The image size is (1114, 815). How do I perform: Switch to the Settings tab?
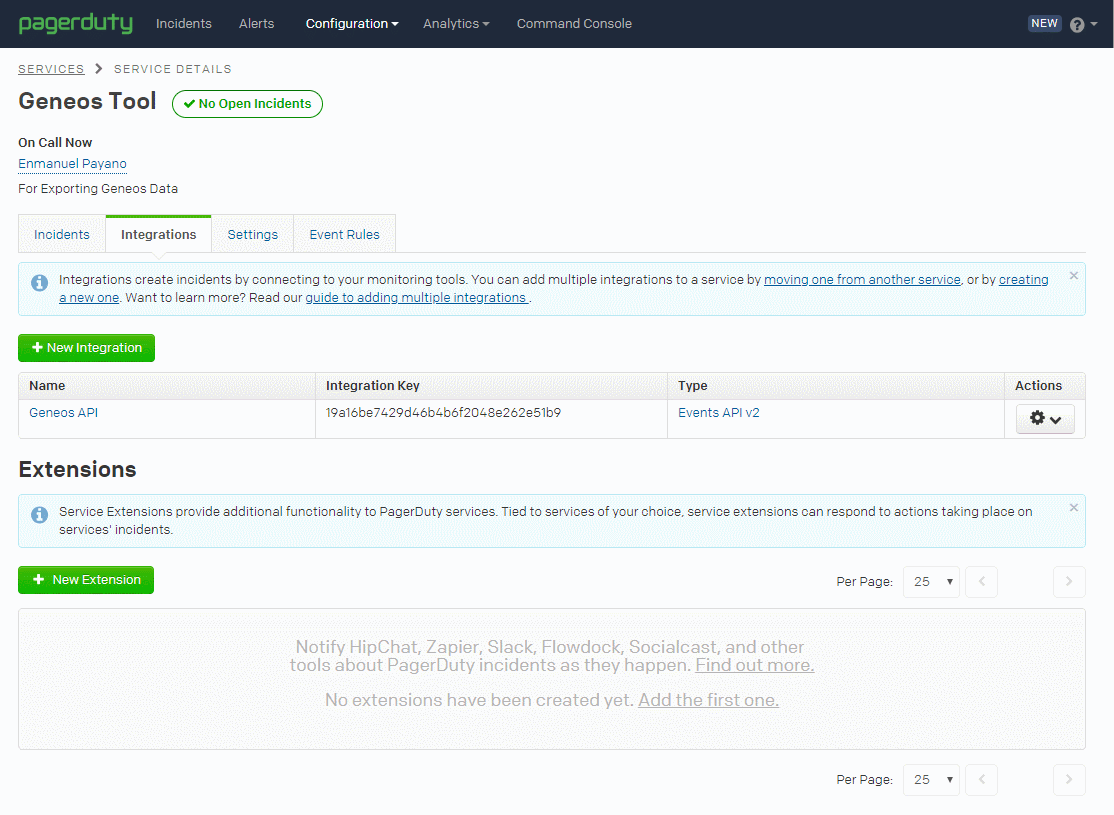[x=252, y=234]
